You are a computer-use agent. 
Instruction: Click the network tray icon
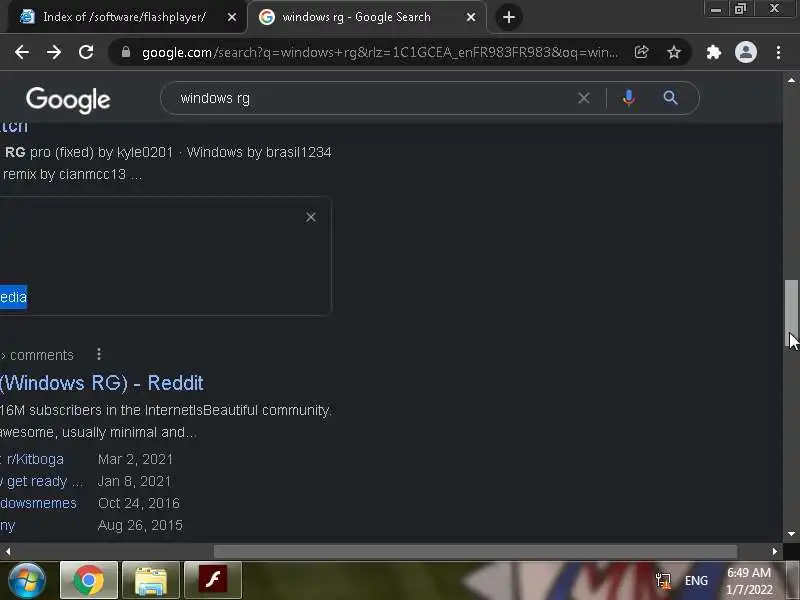(x=663, y=581)
